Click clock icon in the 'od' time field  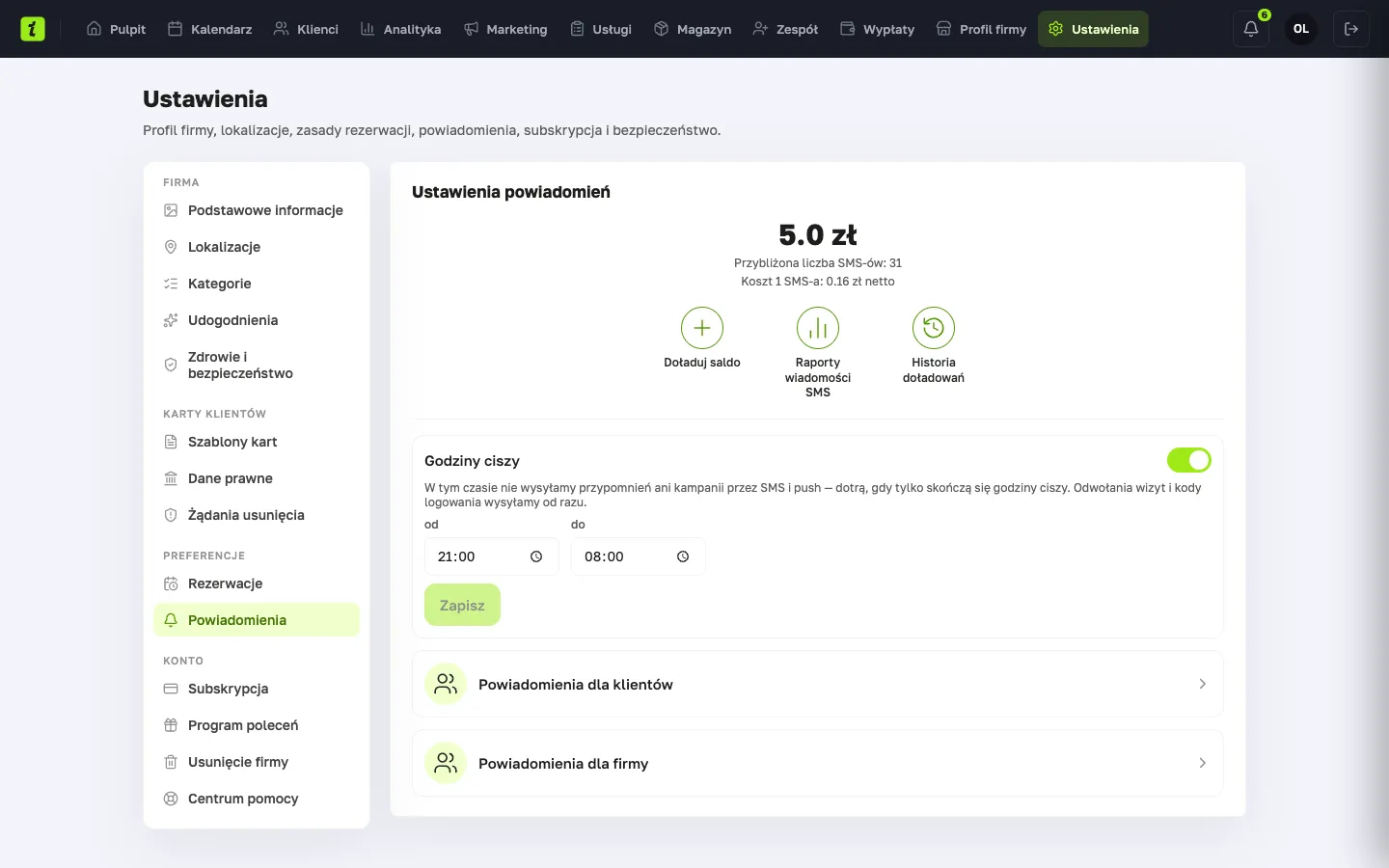(536, 556)
